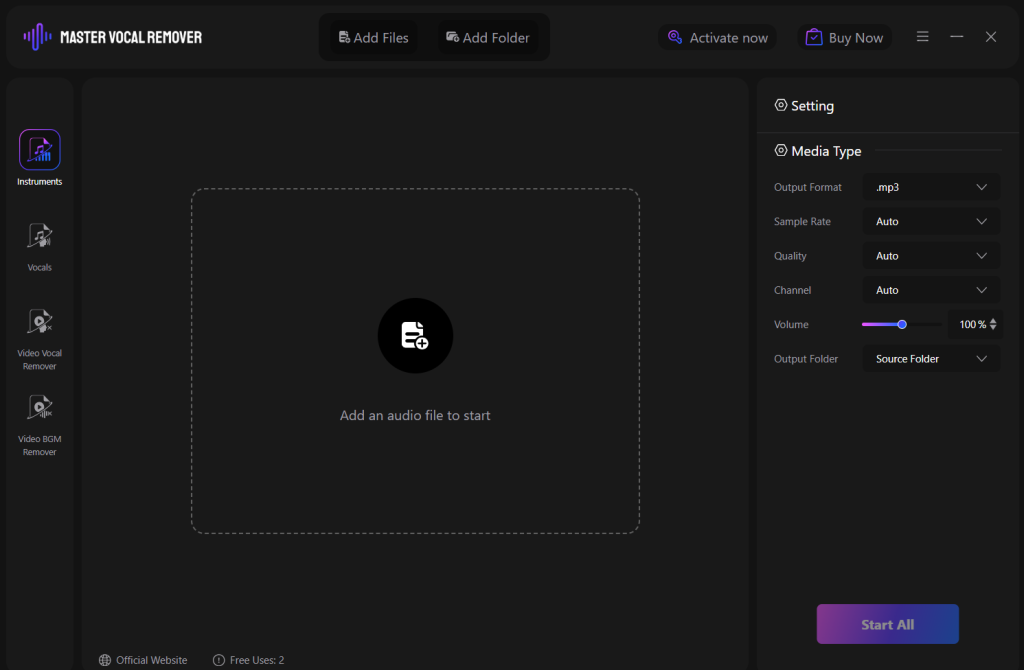Open the hamburger menu icon
The width and height of the screenshot is (1024, 670).
click(x=922, y=37)
